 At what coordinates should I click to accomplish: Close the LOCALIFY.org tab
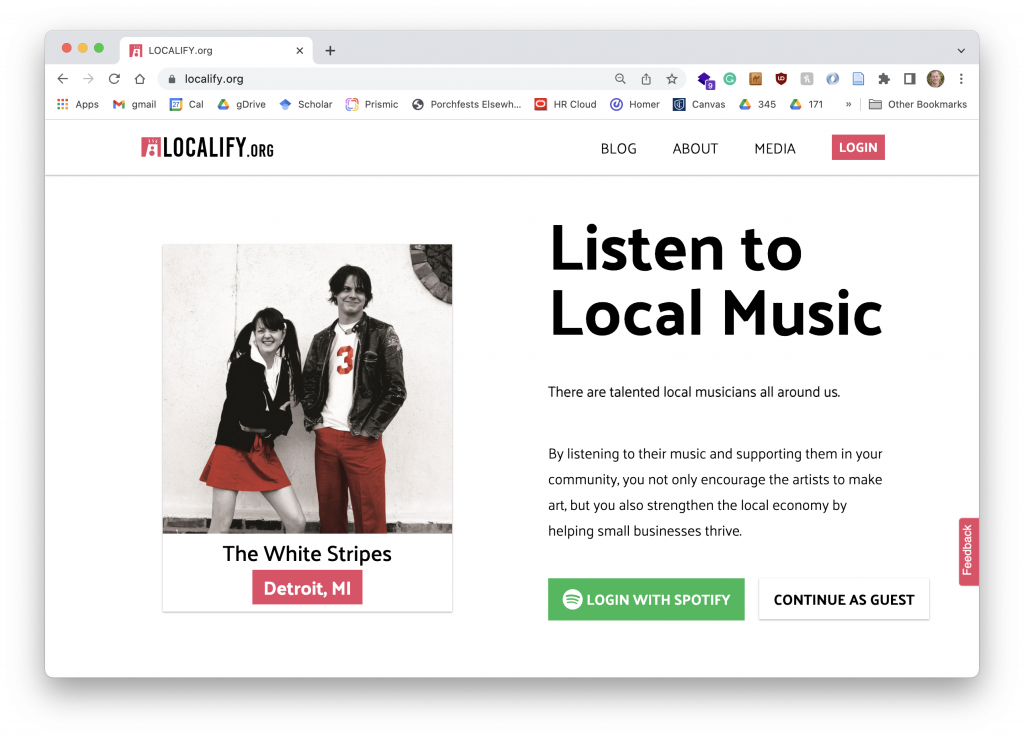click(300, 51)
